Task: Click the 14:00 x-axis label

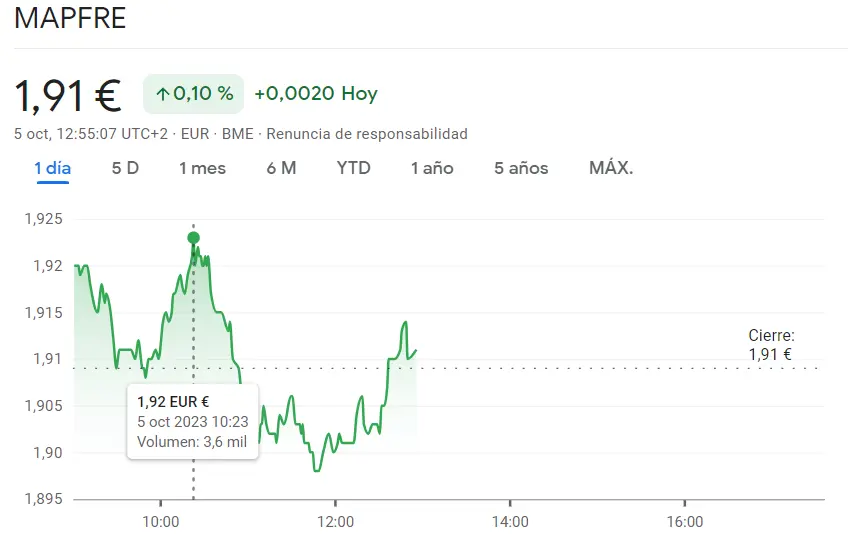Action: click(x=510, y=522)
